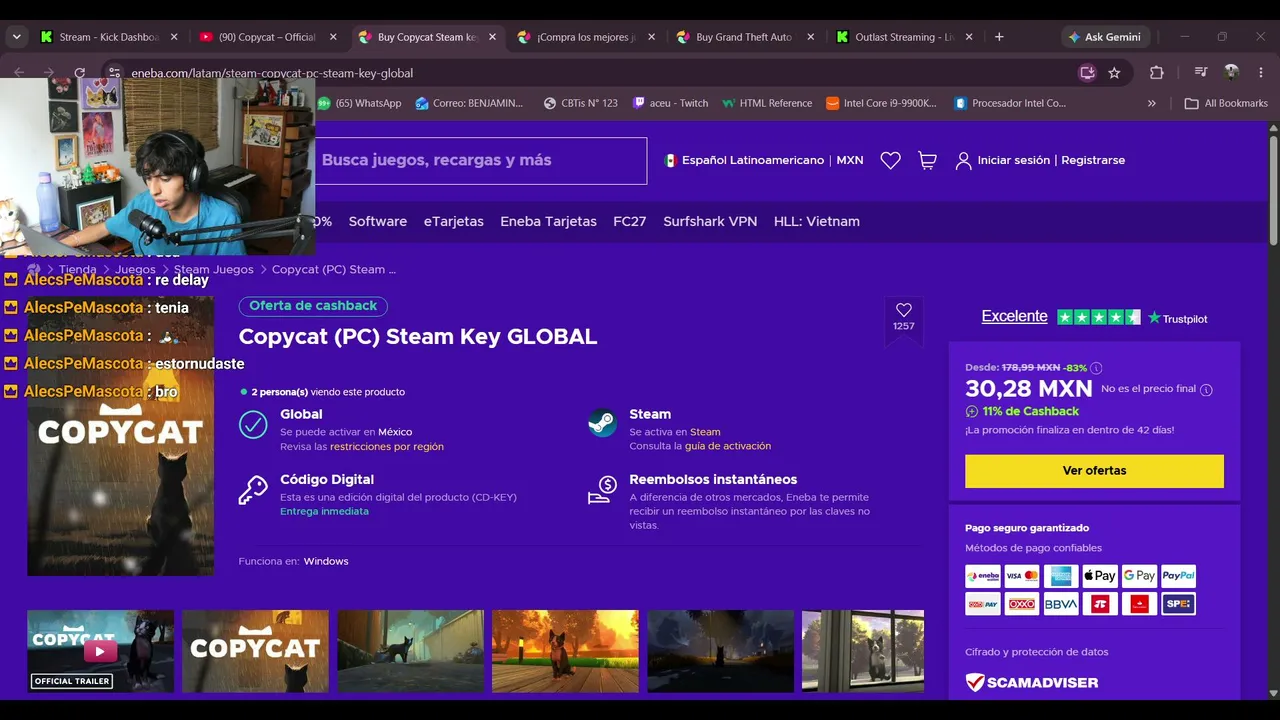Open the Chrome profile avatar

tap(1231, 73)
